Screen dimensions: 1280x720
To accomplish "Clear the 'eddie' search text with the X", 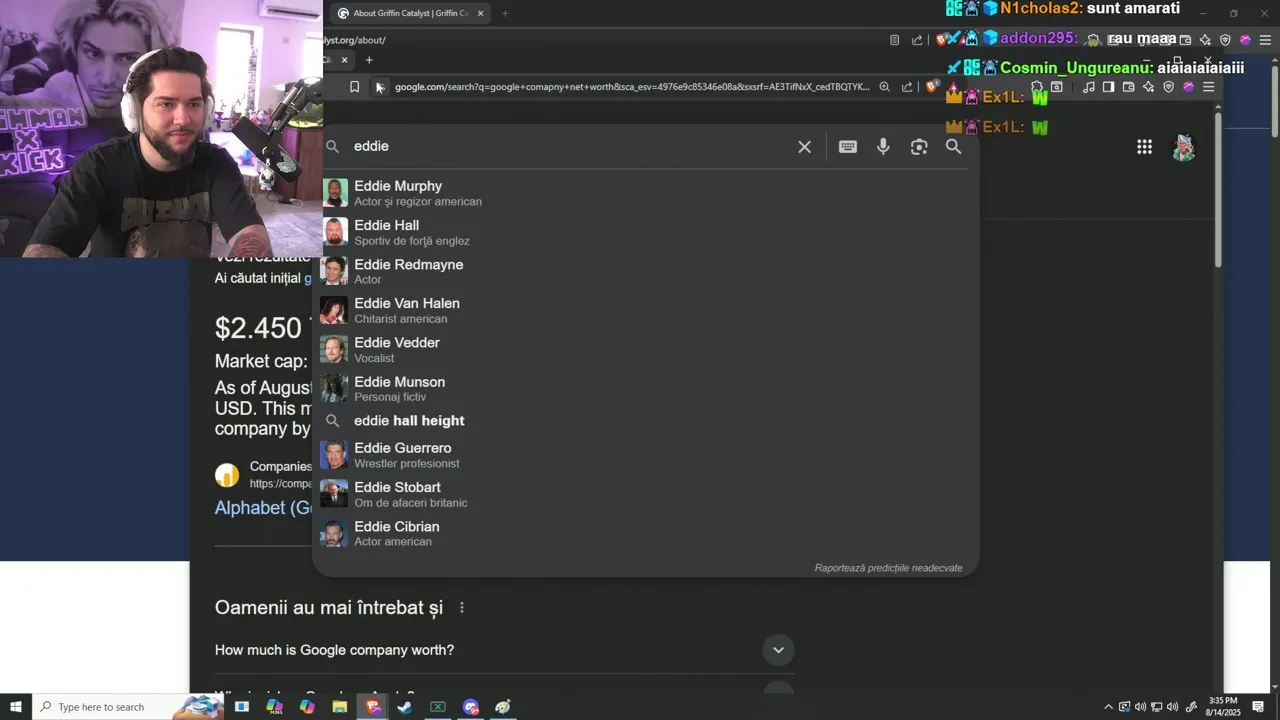I will 804,147.
